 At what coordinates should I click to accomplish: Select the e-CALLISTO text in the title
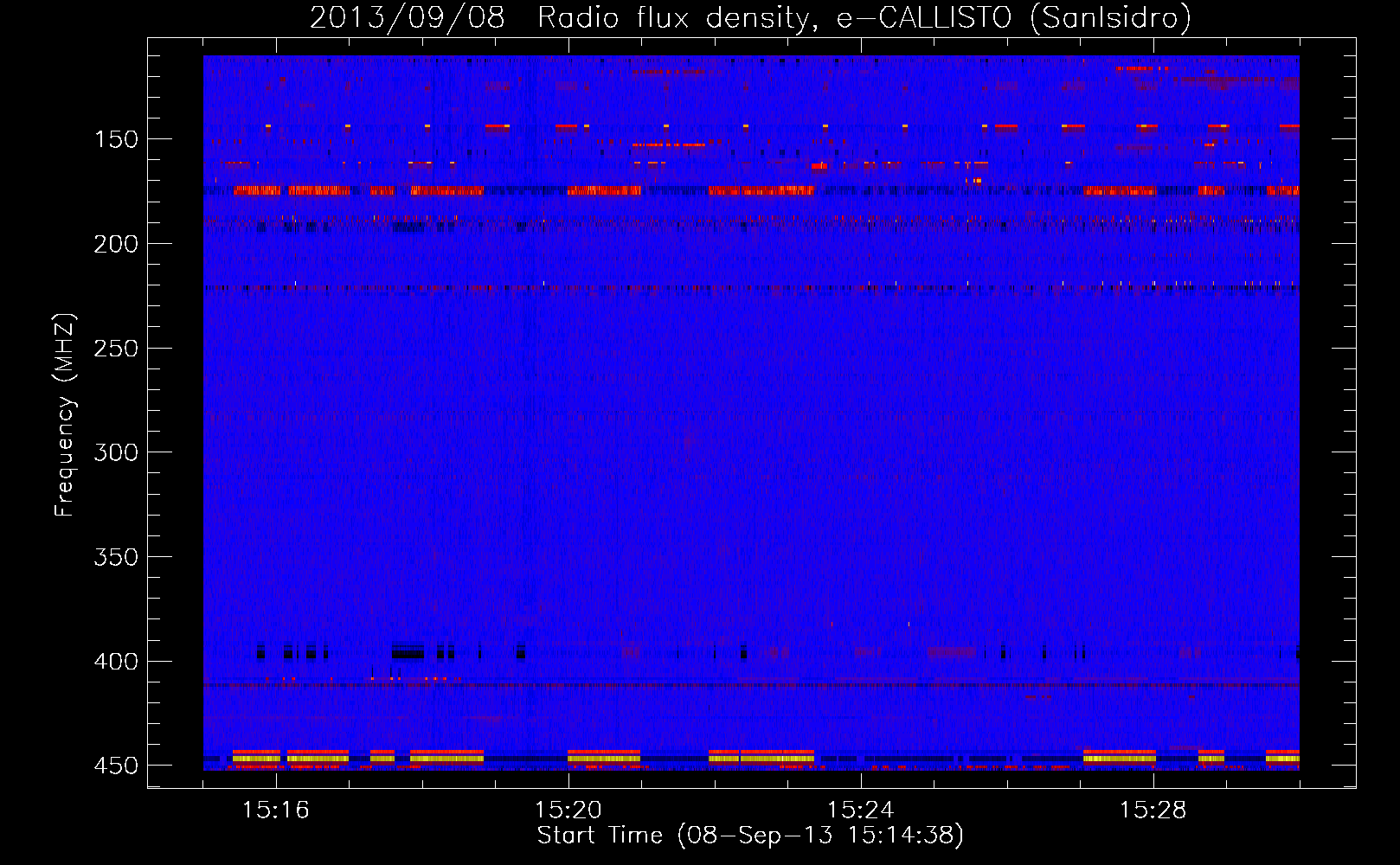pos(923,17)
